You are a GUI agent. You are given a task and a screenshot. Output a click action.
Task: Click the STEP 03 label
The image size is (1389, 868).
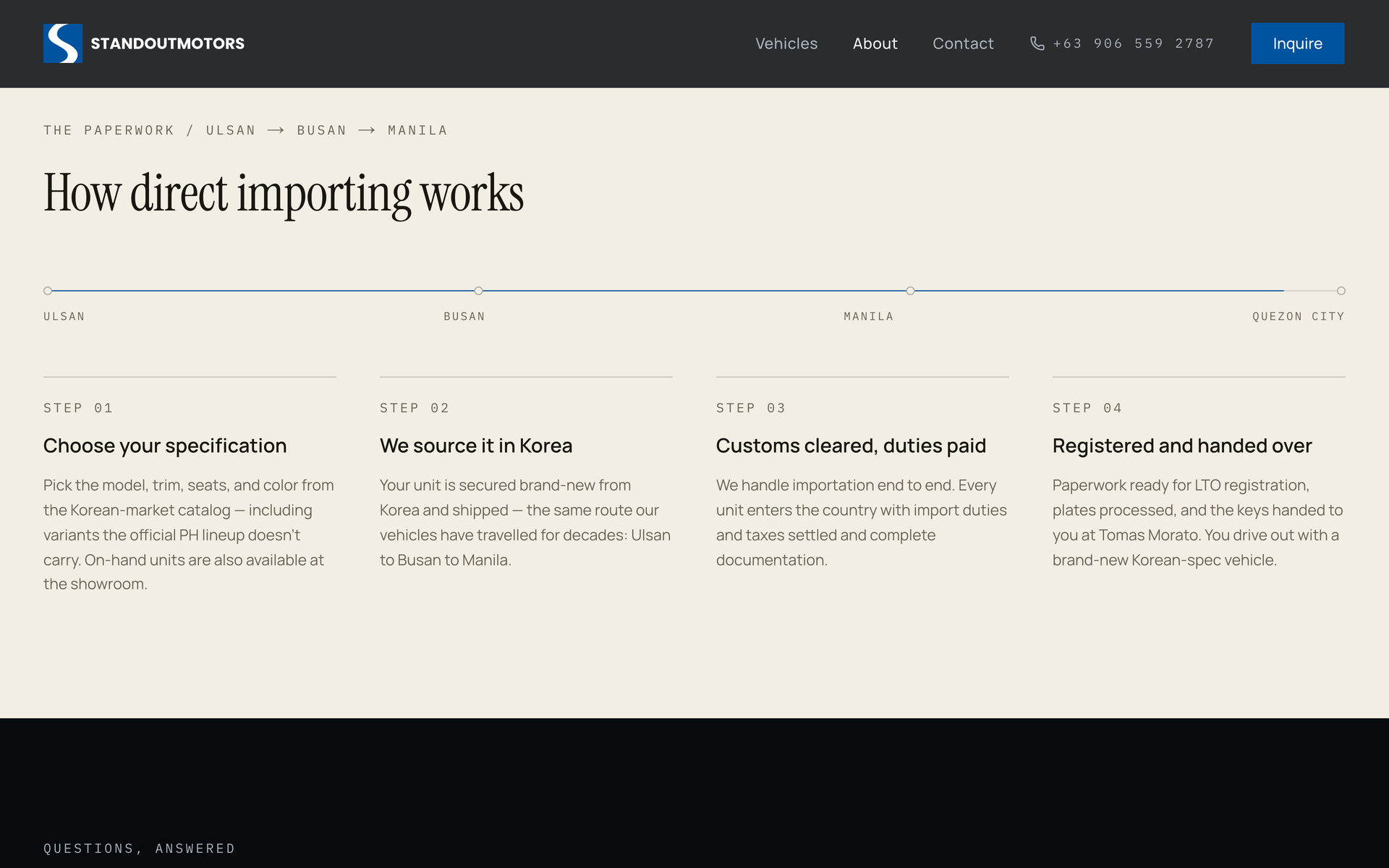click(x=751, y=408)
